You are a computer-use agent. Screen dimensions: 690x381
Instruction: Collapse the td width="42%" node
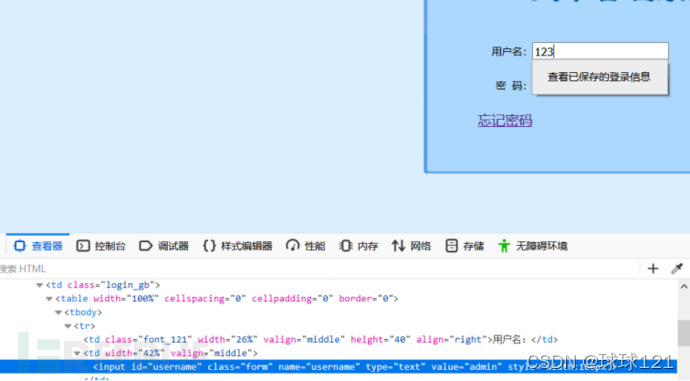[x=77, y=353]
